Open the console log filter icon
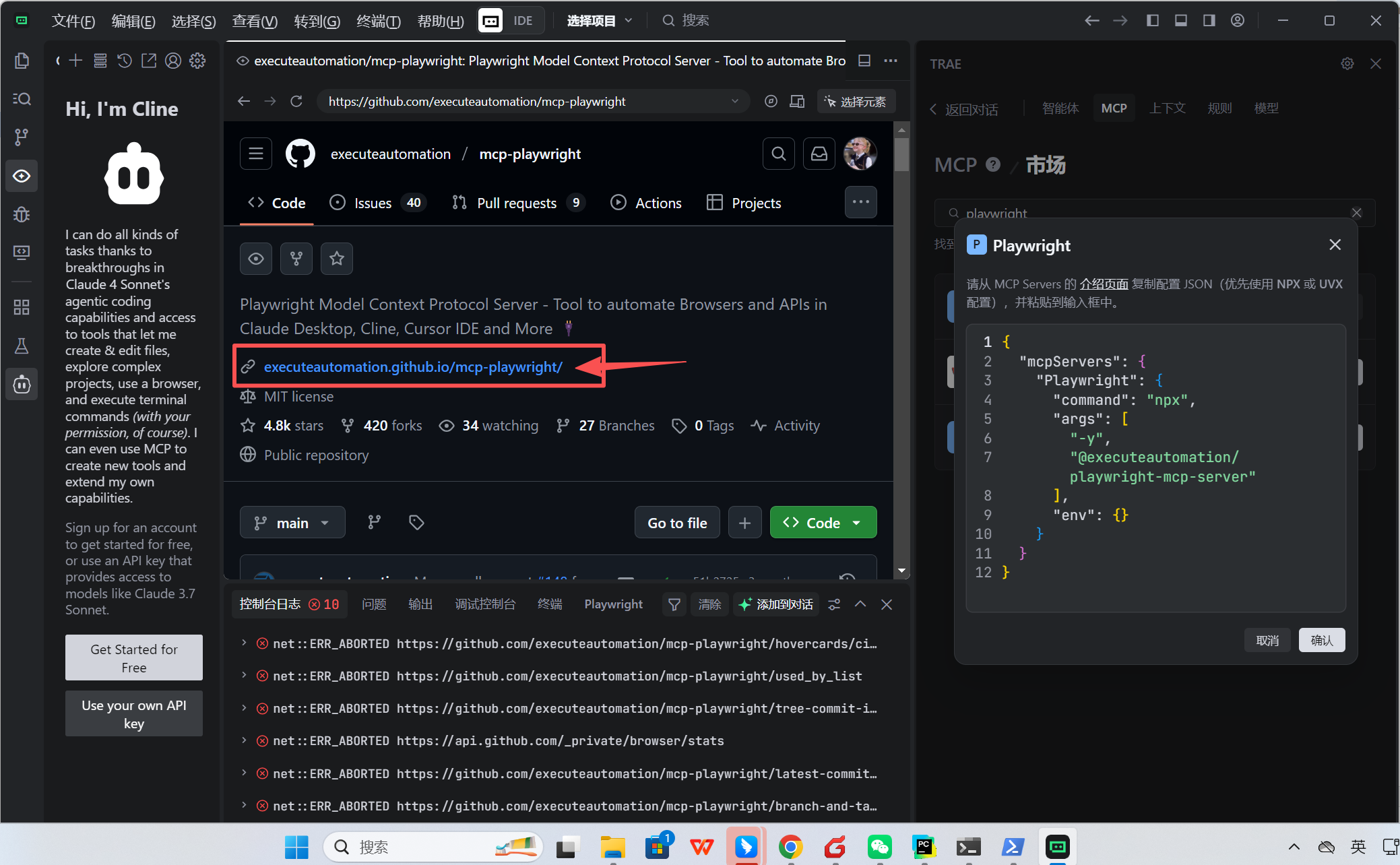 (674, 605)
